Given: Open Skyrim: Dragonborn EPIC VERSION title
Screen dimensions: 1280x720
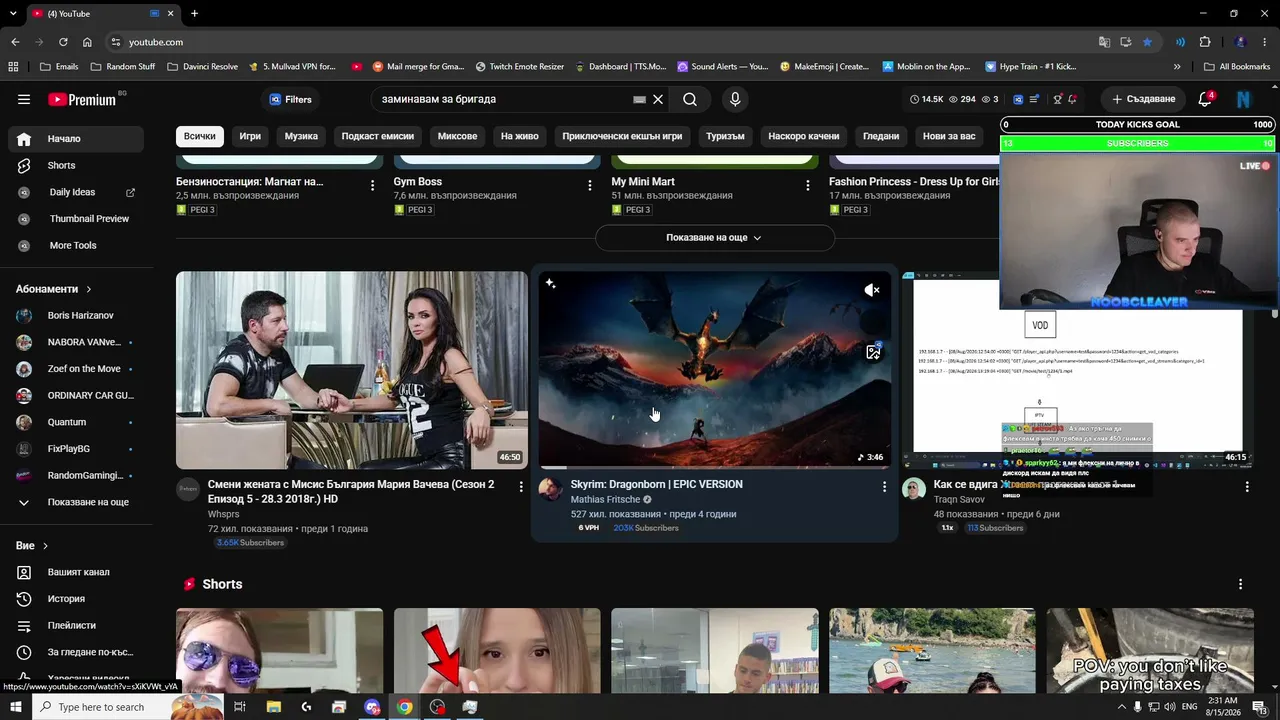Looking at the screenshot, I should (x=656, y=484).
